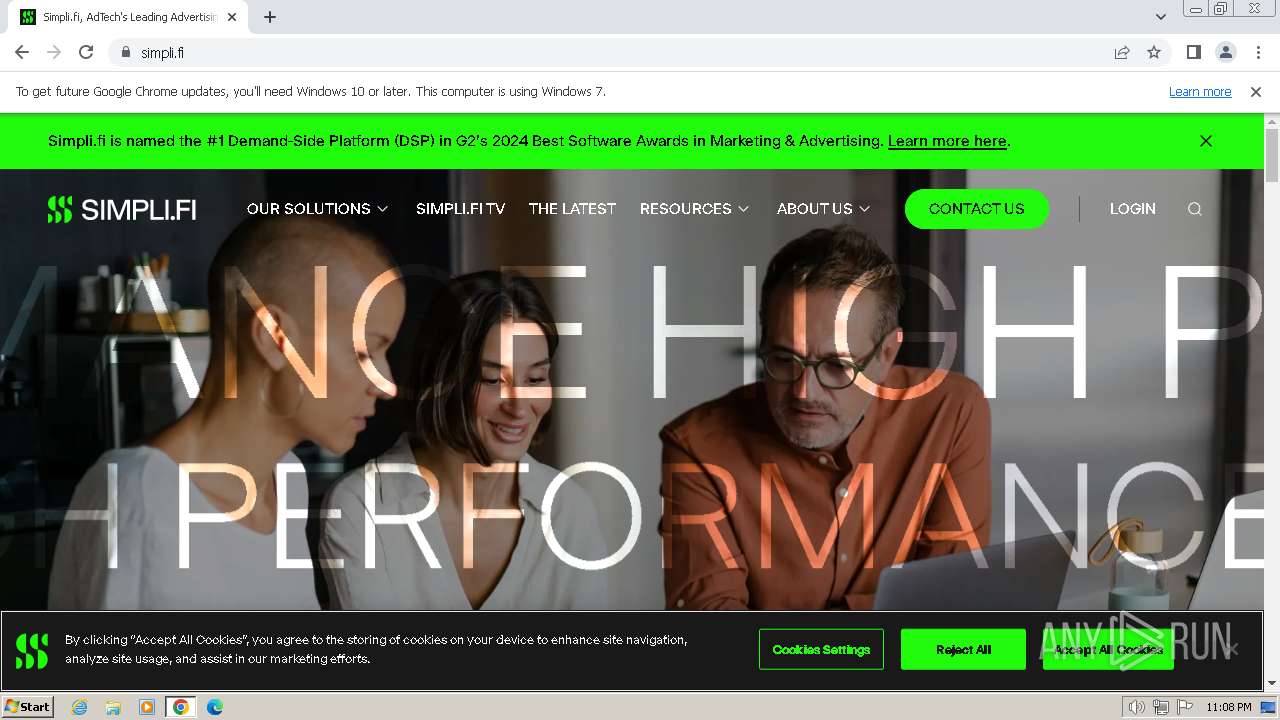The width and height of the screenshot is (1280, 720).
Task: Open the Simpli.fi TV page
Action: point(460,209)
